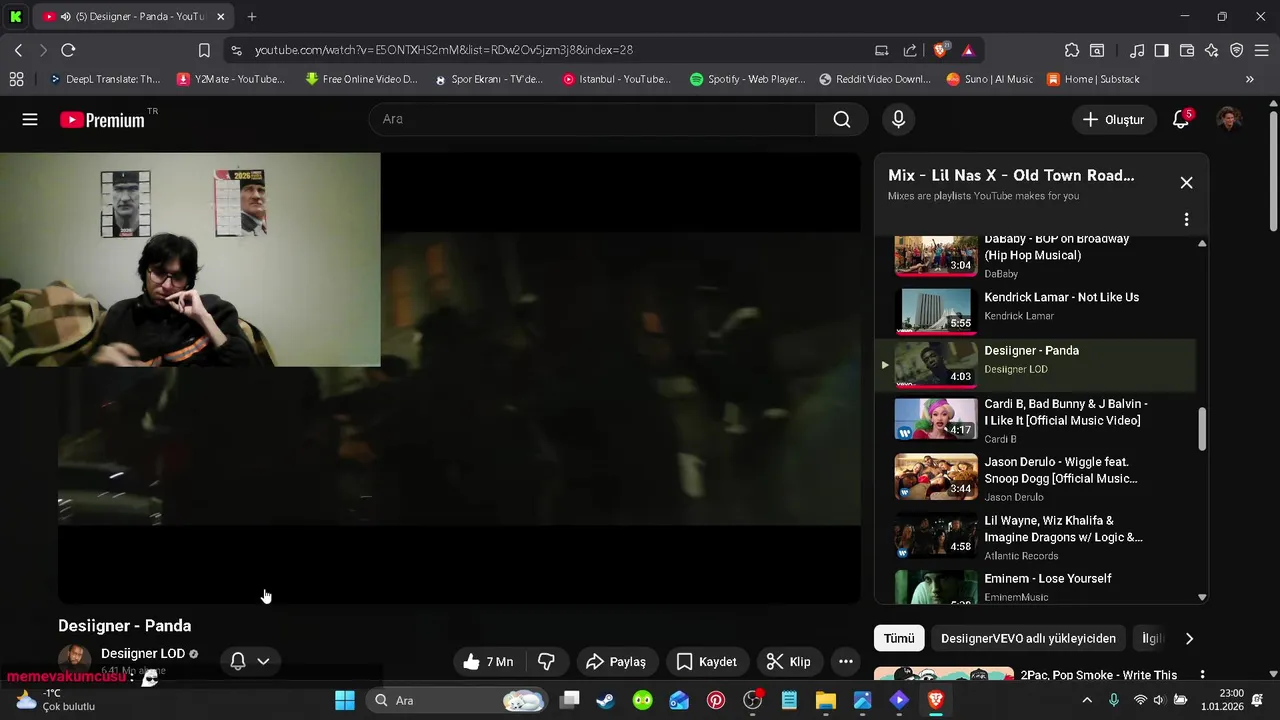This screenshot has height=720, width=1280.
Task: Open the Brave main menu
Action: 1262,50
